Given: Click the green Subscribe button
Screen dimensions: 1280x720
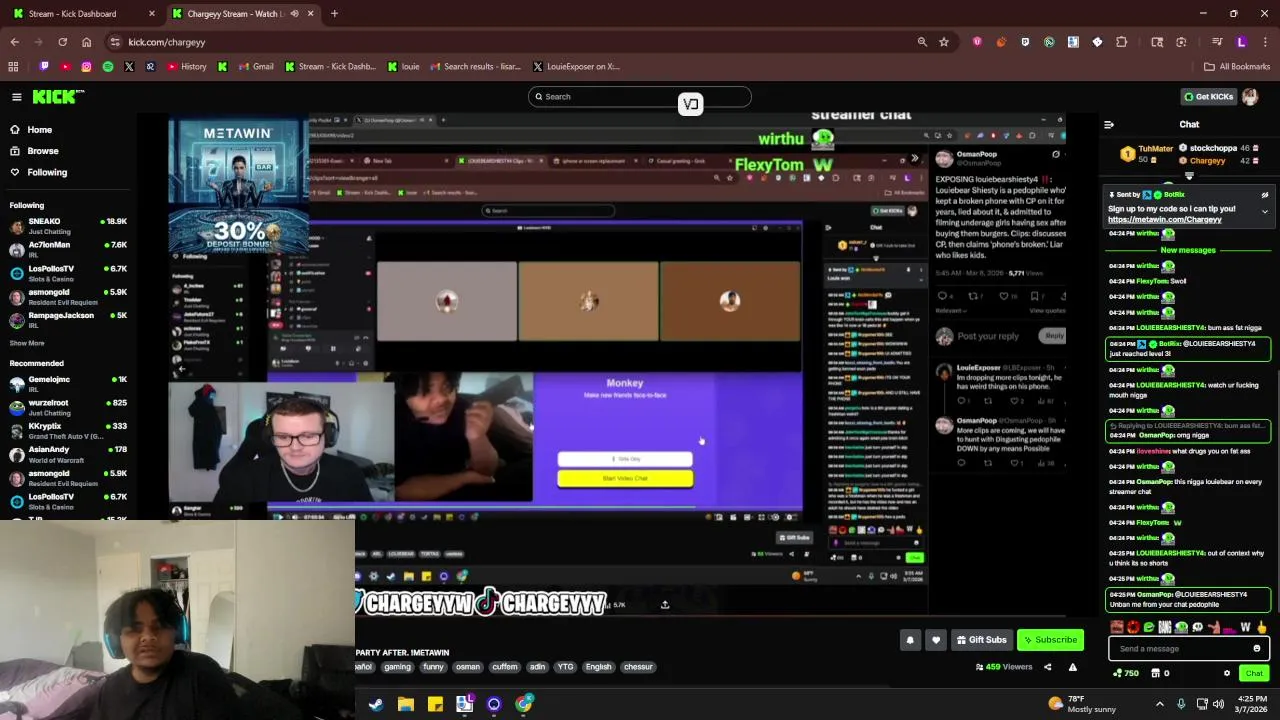Looking at the screenshot, I should (1051, 640).
